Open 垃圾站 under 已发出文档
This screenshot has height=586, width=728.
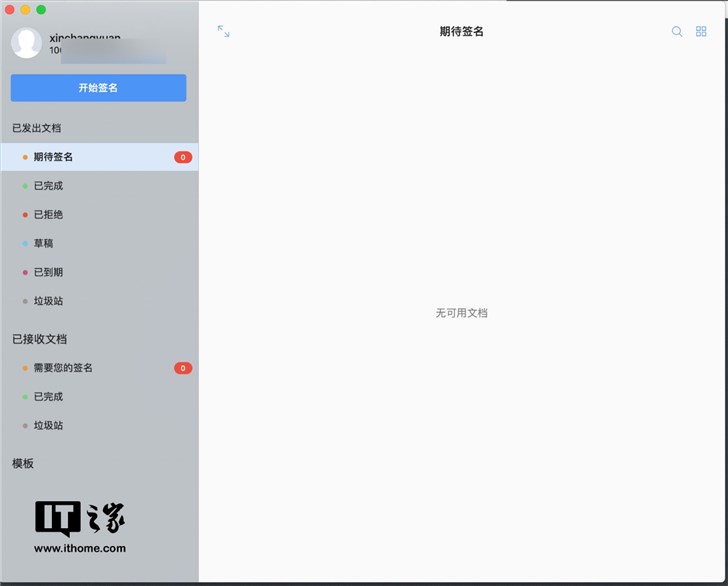pos(48,301)
